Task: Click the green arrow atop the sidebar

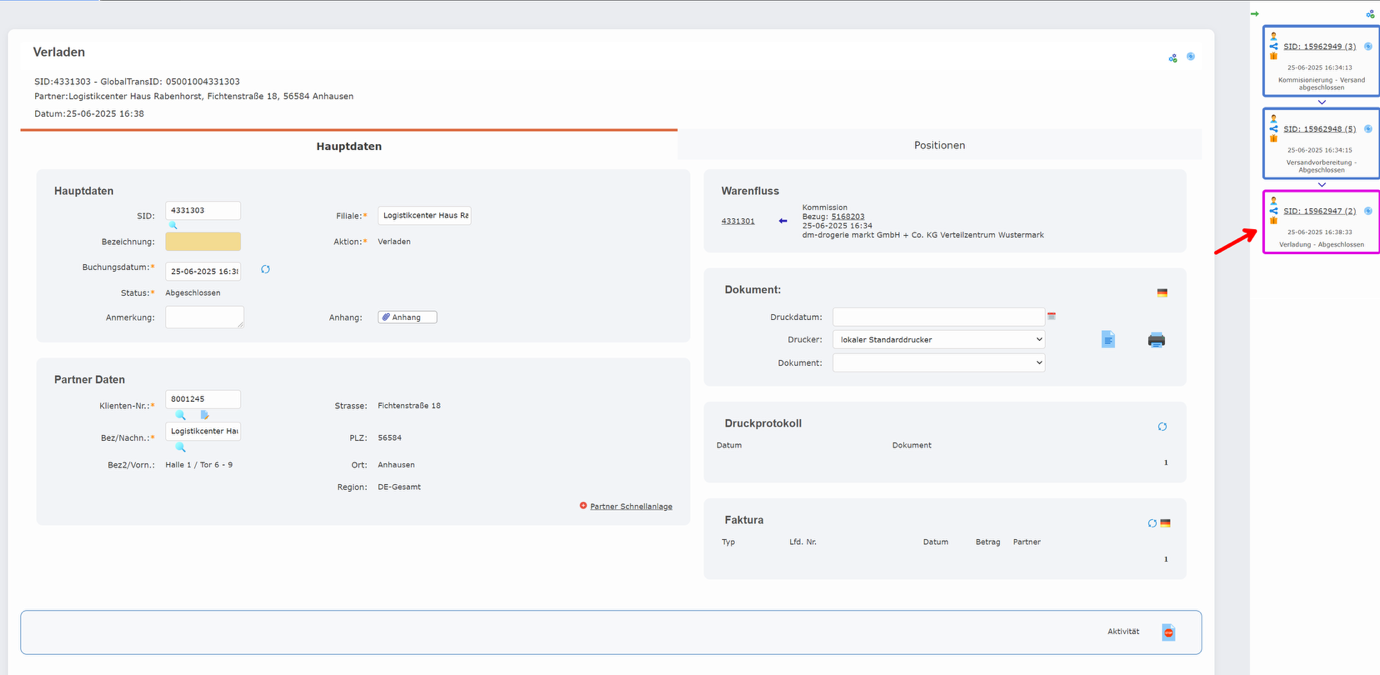Action: pyautogui.click(x=1255, y=14)
